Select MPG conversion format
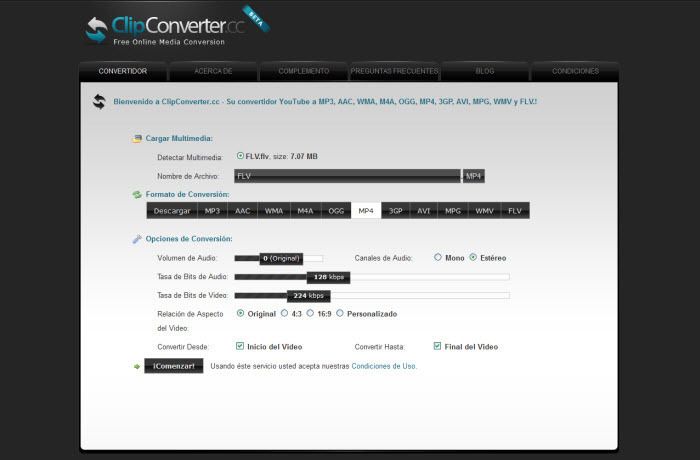The width and height of the screenshot is (700, 460). pos(453,211)
